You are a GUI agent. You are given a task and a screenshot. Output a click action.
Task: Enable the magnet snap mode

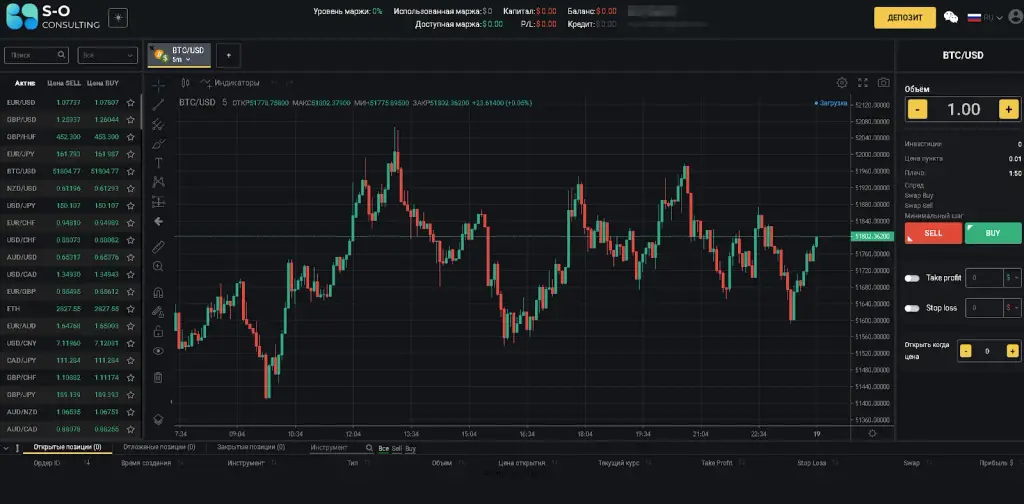158,292
